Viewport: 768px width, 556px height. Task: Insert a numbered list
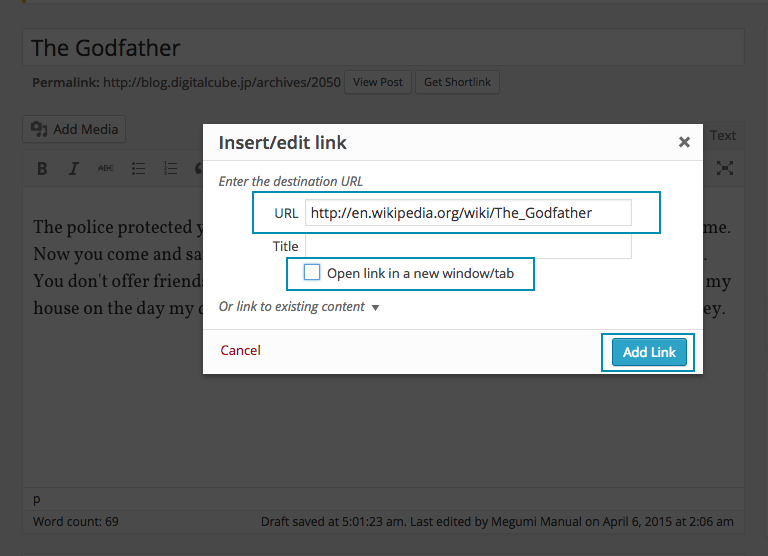pos(171,169)
